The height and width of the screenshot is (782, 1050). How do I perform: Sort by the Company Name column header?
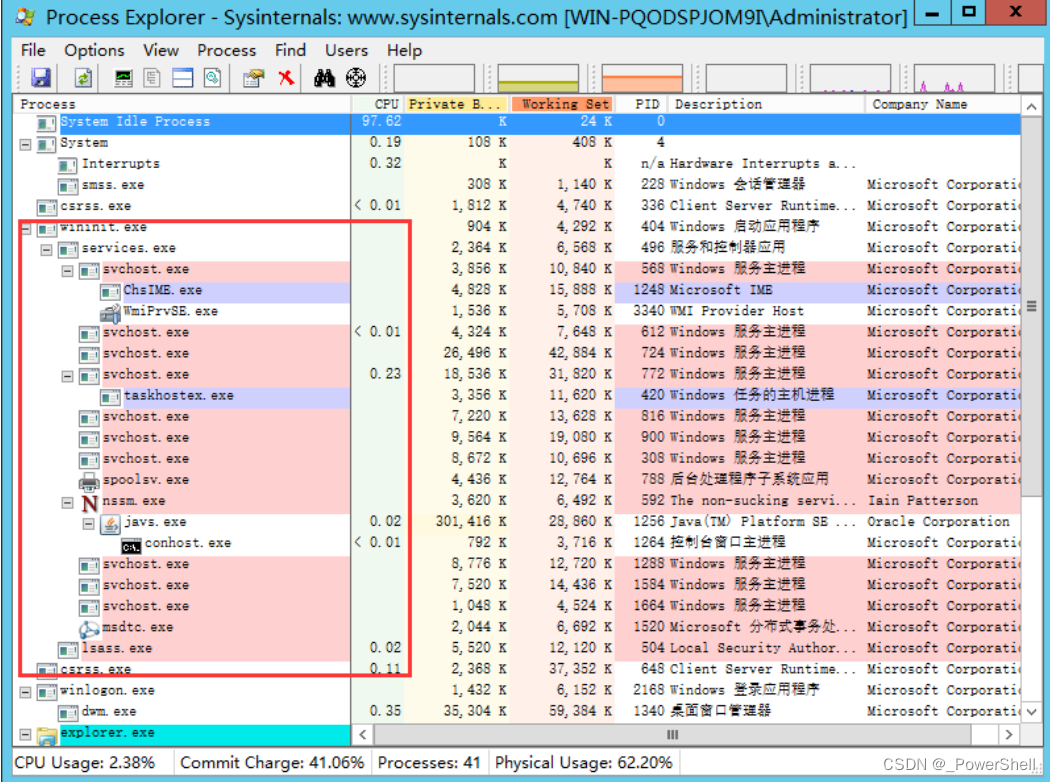pyautogui.click(x=944, y=104)
